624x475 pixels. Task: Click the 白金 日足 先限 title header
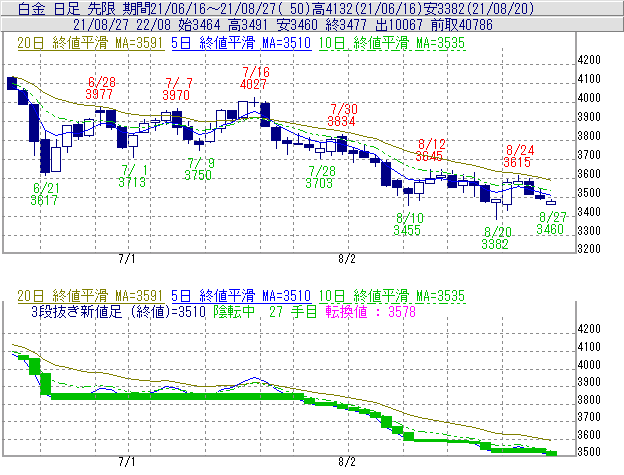pyautogui.click(x=68, y=8)
